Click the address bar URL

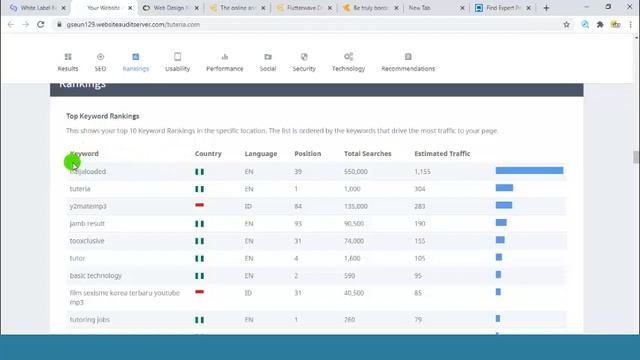(133, 24)
